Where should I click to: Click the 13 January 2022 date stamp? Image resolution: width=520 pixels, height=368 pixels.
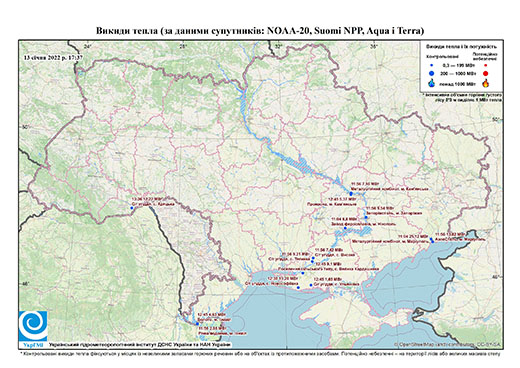53,57
